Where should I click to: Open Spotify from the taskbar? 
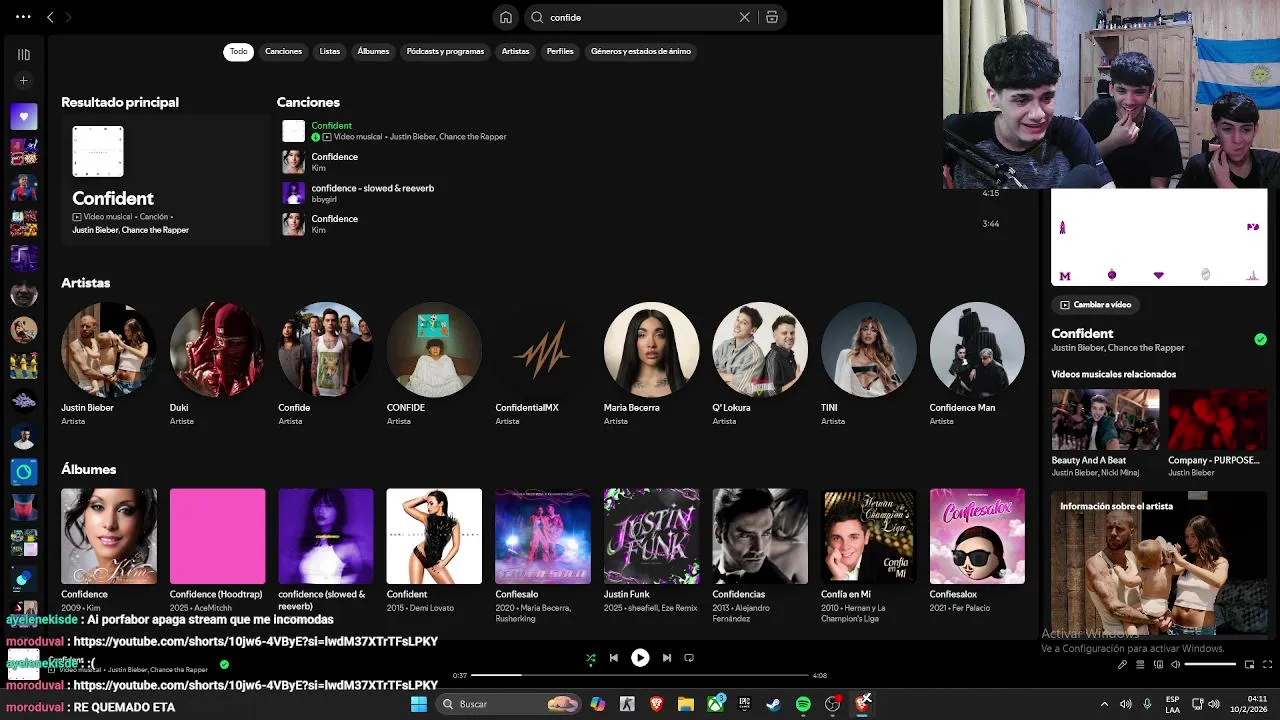click(x=803, y=704)
